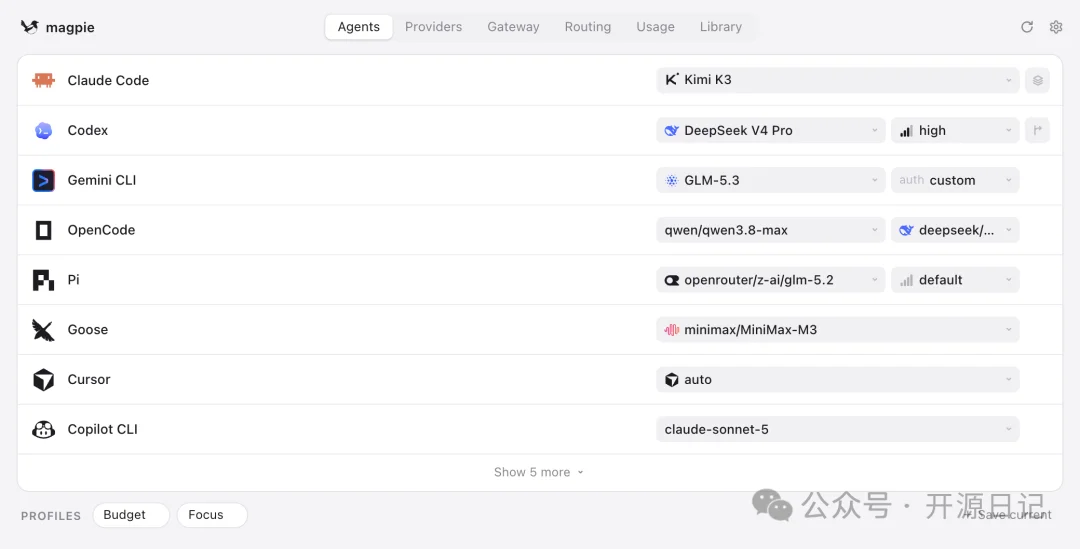Click the refresh icon in top bar
The height and width of the screenshot is (549, 1080).
pyautogui.click(x=1027, y=27)
